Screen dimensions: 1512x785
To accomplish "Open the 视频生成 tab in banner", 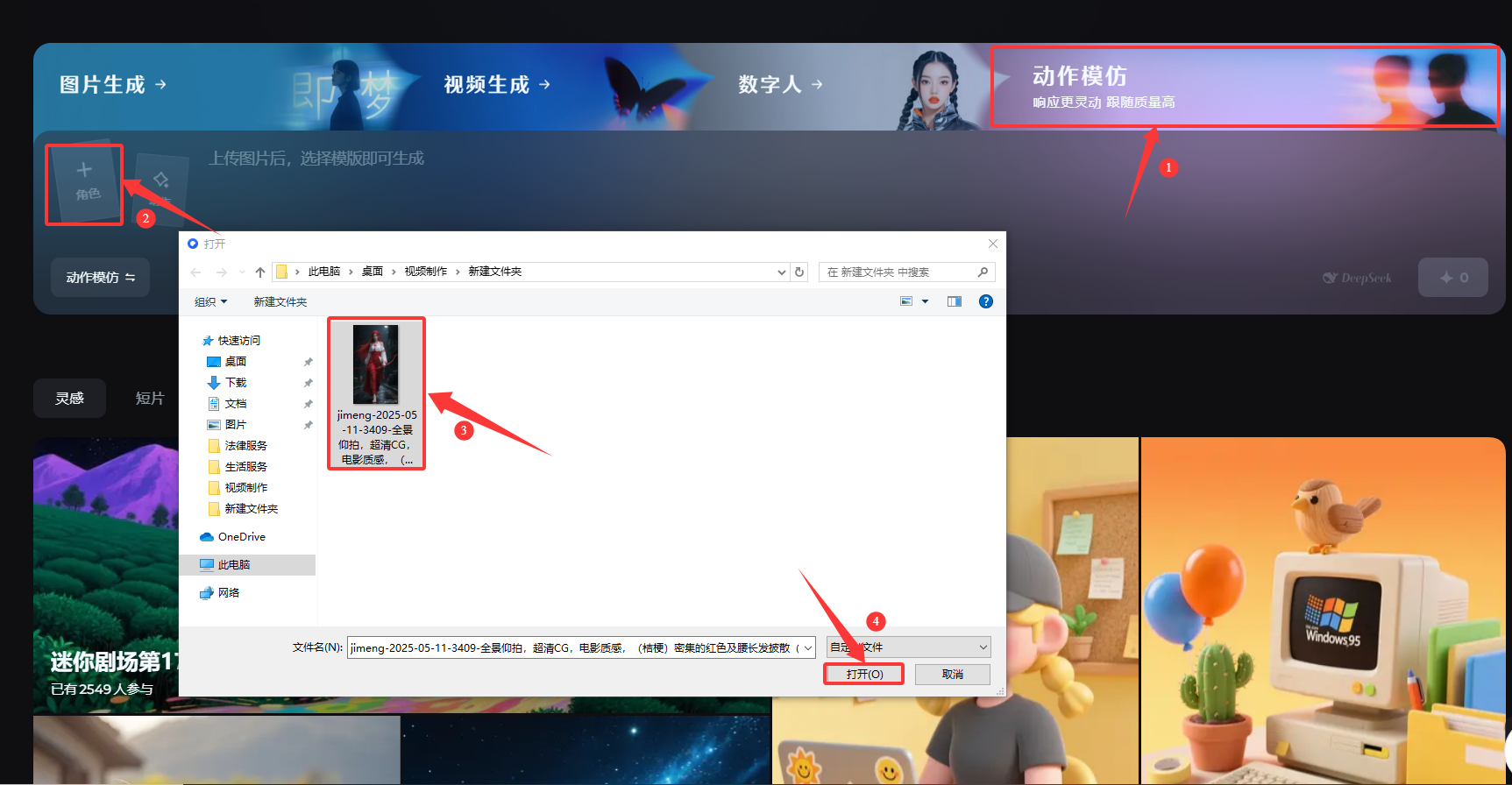I will click(496, 85).
